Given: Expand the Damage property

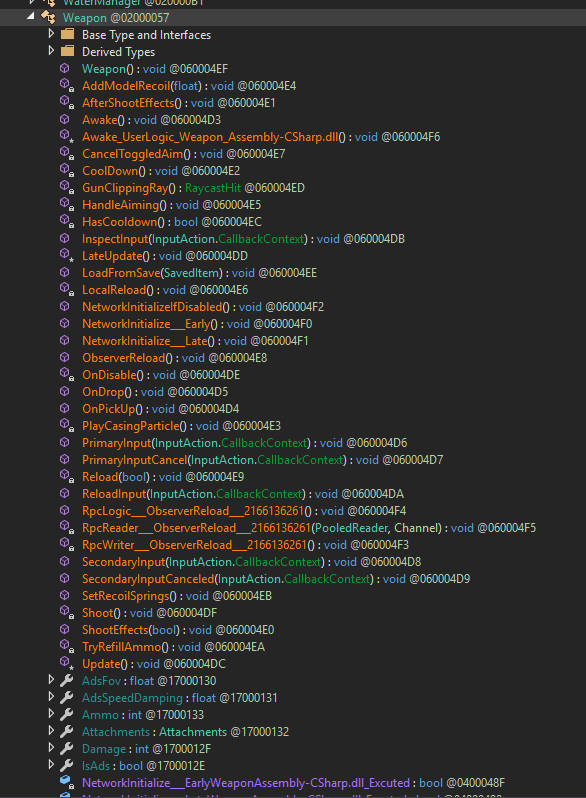Looking at the screenshot, I should click(51, 748).
